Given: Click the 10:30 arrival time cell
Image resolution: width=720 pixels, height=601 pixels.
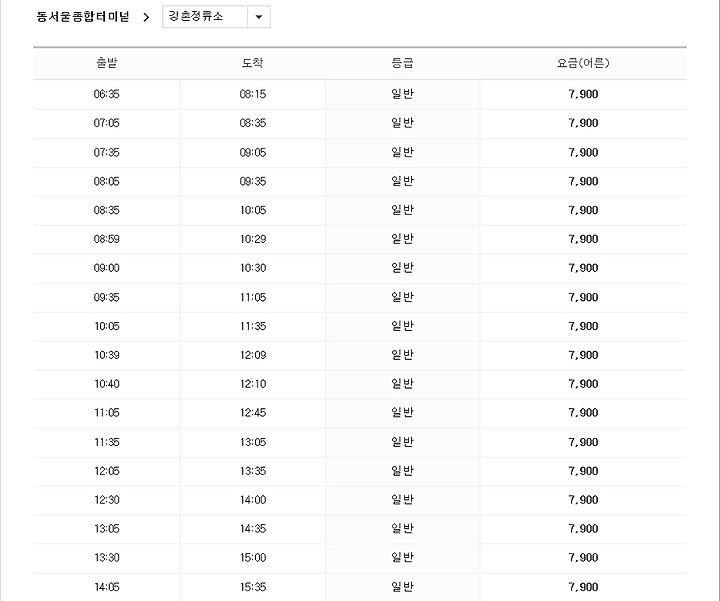Looking at the screenshot, I should point(253,268).
